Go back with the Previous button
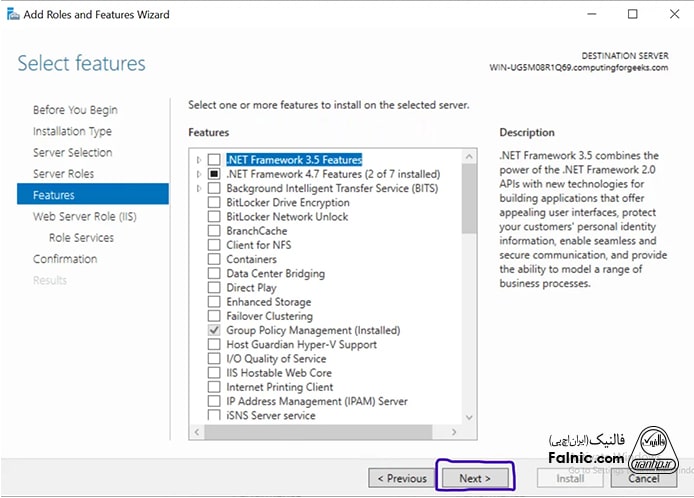694x498 pixels. (402, 478)
